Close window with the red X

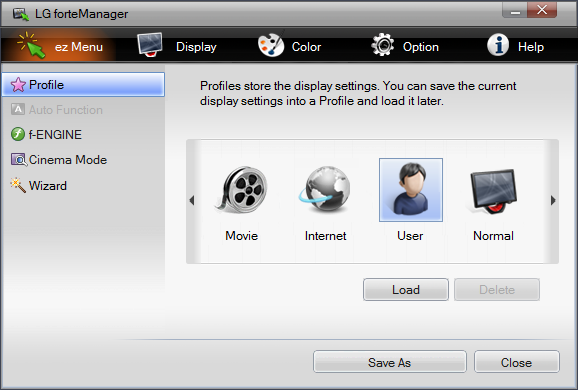542,10
